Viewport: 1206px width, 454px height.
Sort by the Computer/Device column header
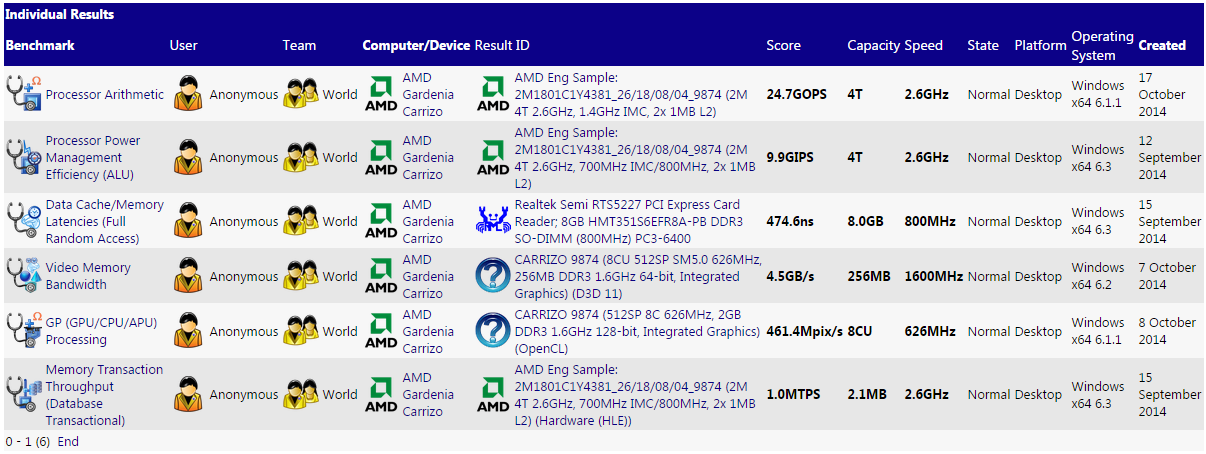click(x=416, y=45)
